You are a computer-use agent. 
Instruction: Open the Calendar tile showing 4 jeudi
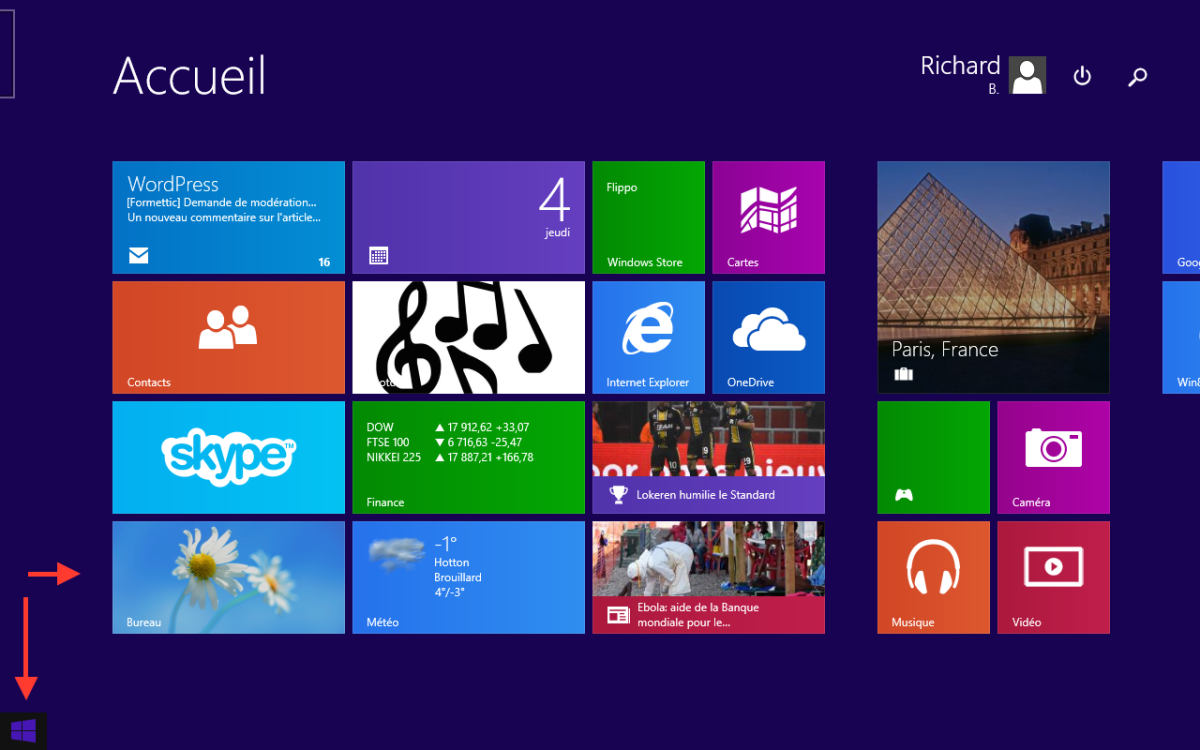(468, 217)
